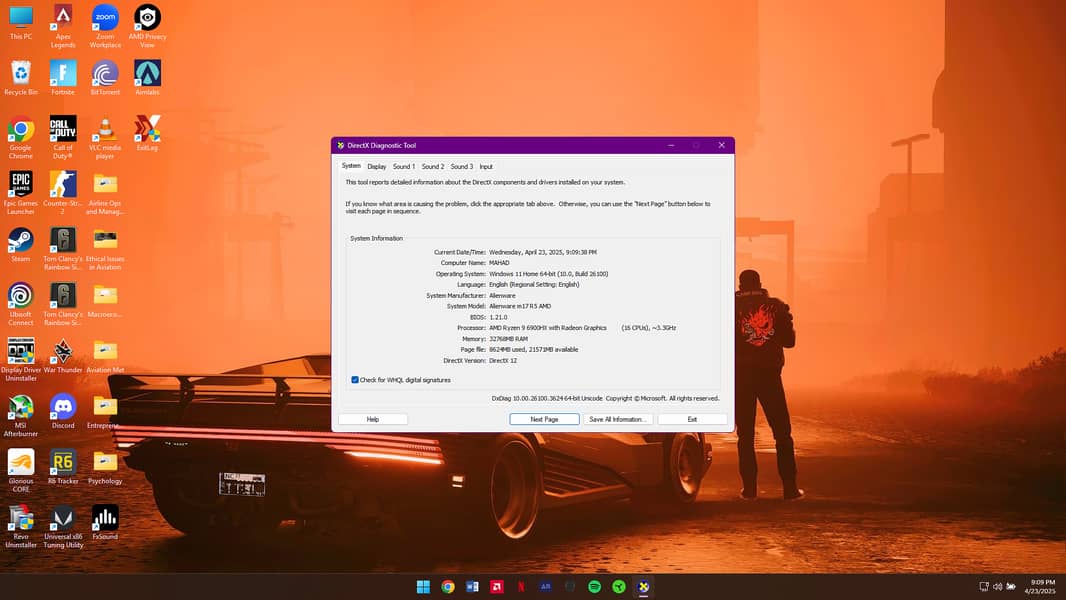The width and height of the screenshot is (1066, 600).
Task: Open the Aviation Met folder
Action: pos(105,355)
